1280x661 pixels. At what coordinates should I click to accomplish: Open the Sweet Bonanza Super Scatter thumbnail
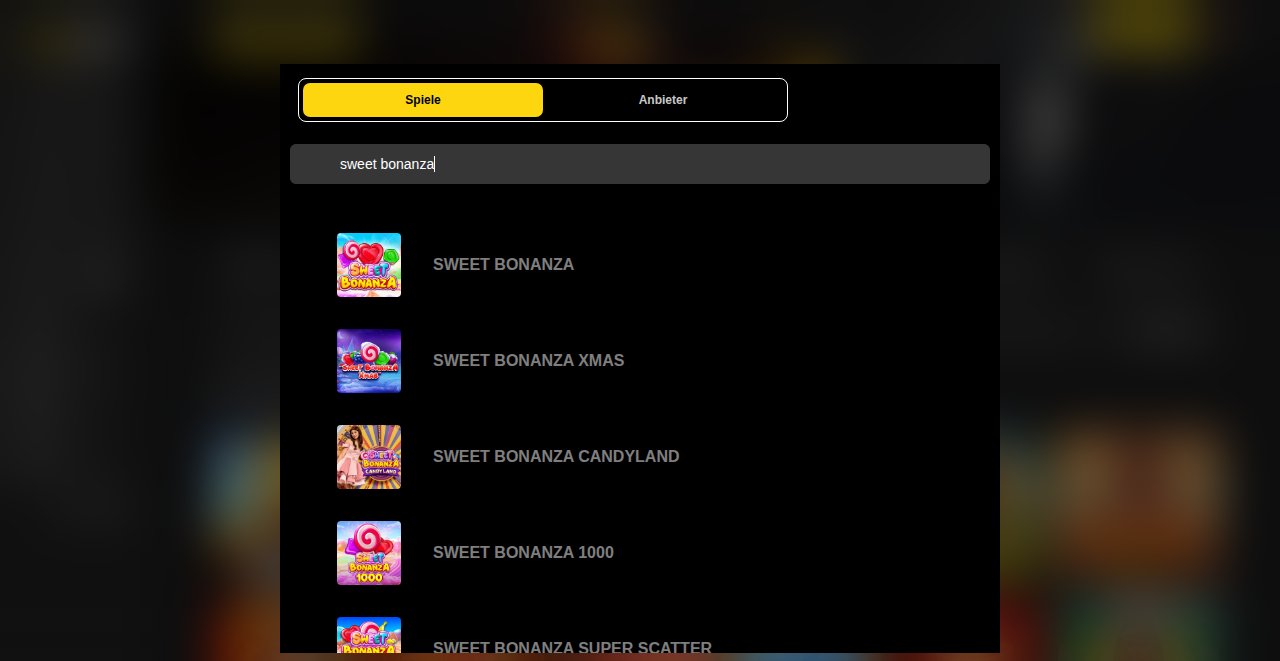click(x=369, y=635)
